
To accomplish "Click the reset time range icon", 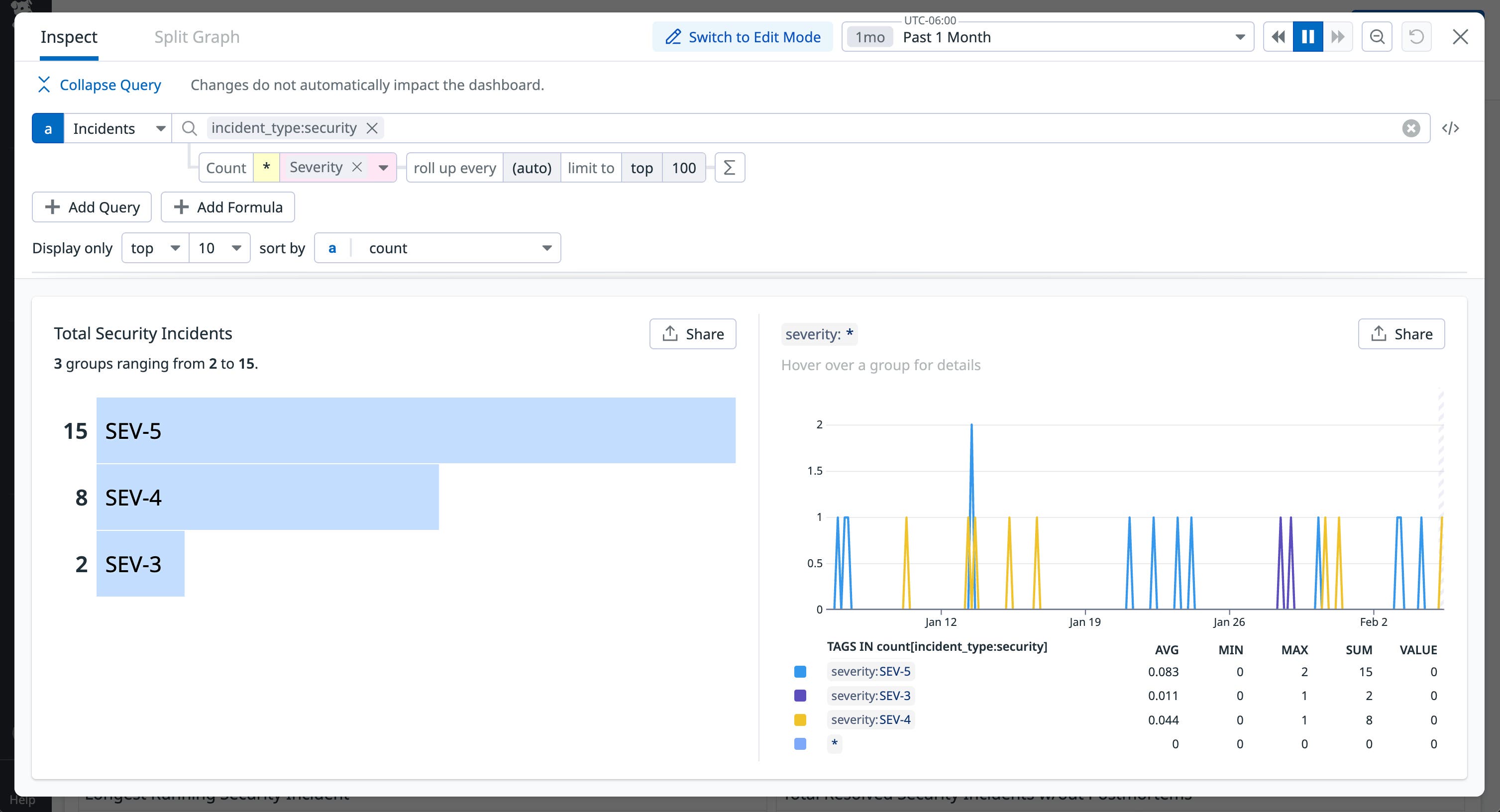I will pyautogui.click(x=1417, y=36).
